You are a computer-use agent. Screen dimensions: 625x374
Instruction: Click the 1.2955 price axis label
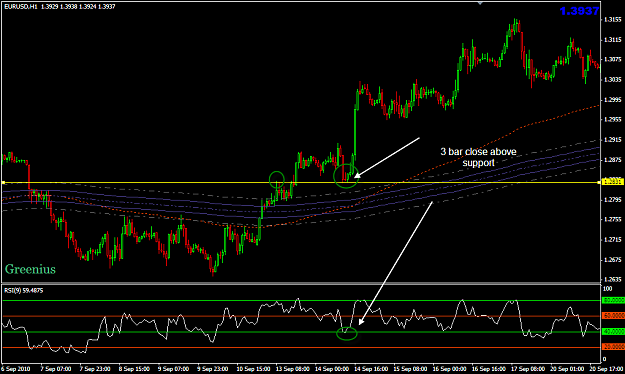[613, 120]
